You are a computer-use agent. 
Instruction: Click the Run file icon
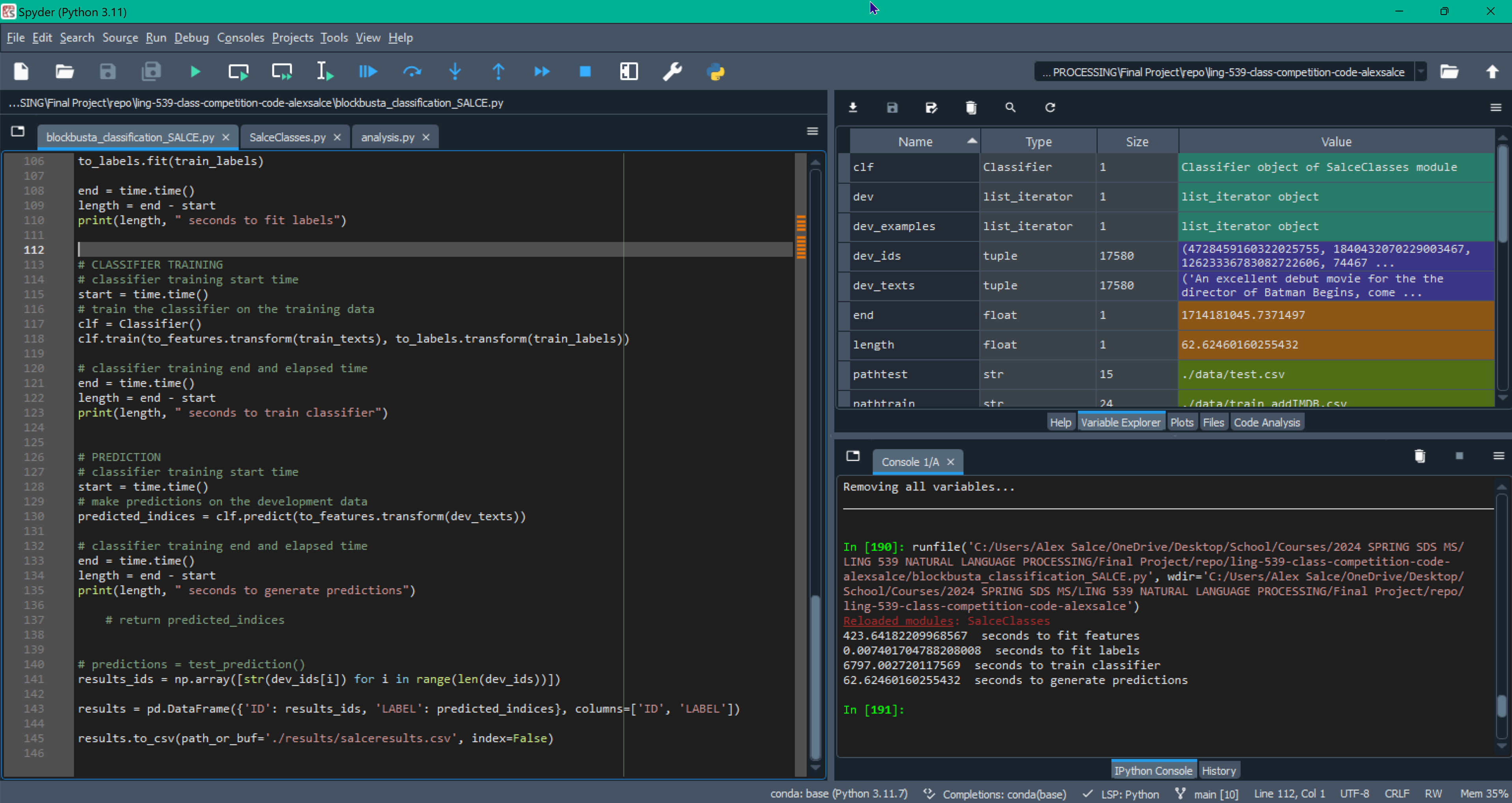(197, 72)
